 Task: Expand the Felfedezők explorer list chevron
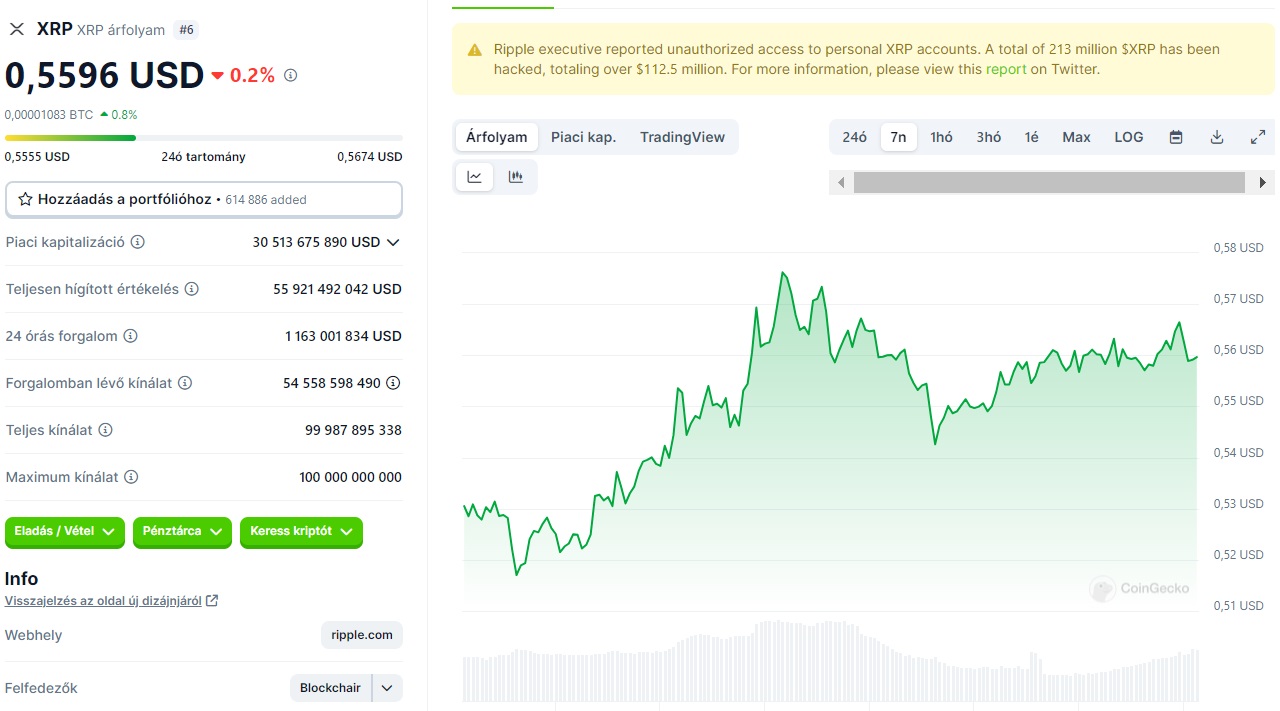388,688
